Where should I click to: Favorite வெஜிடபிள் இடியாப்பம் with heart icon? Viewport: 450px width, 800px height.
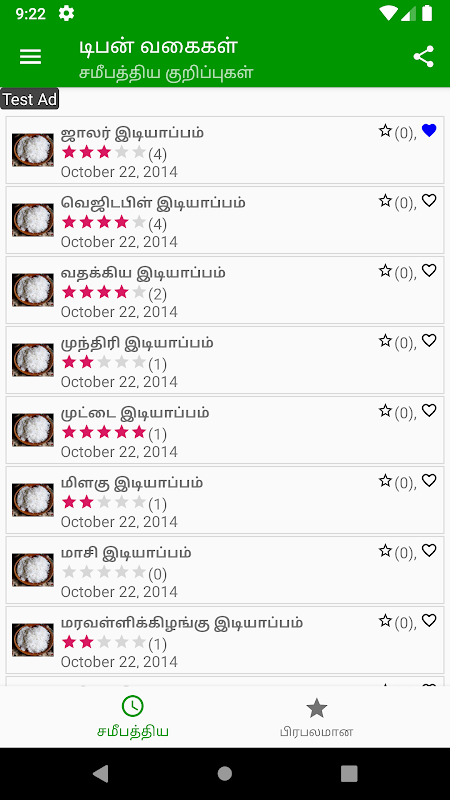(x=429, y=201)
